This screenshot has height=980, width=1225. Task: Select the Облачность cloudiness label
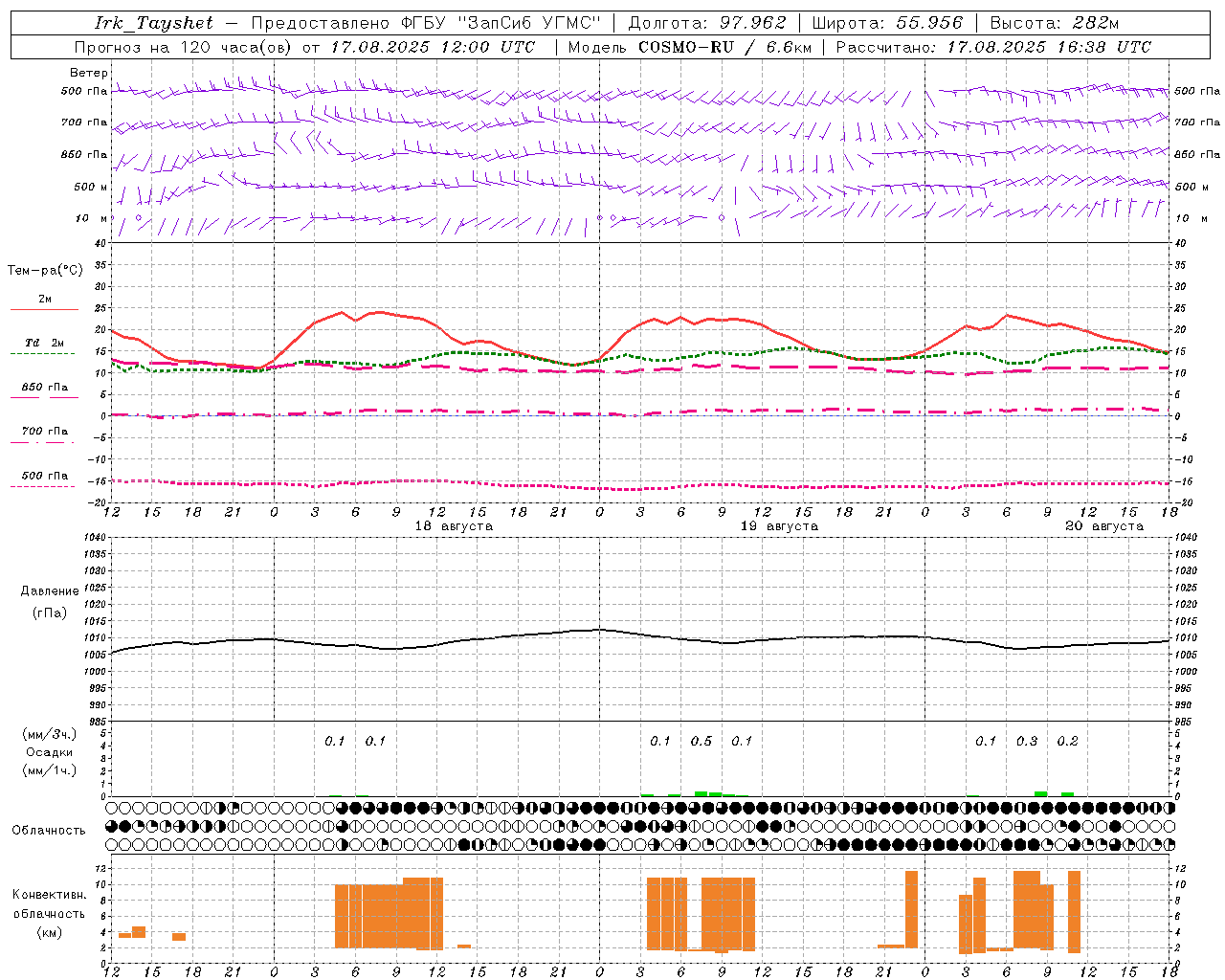[49, 830]
